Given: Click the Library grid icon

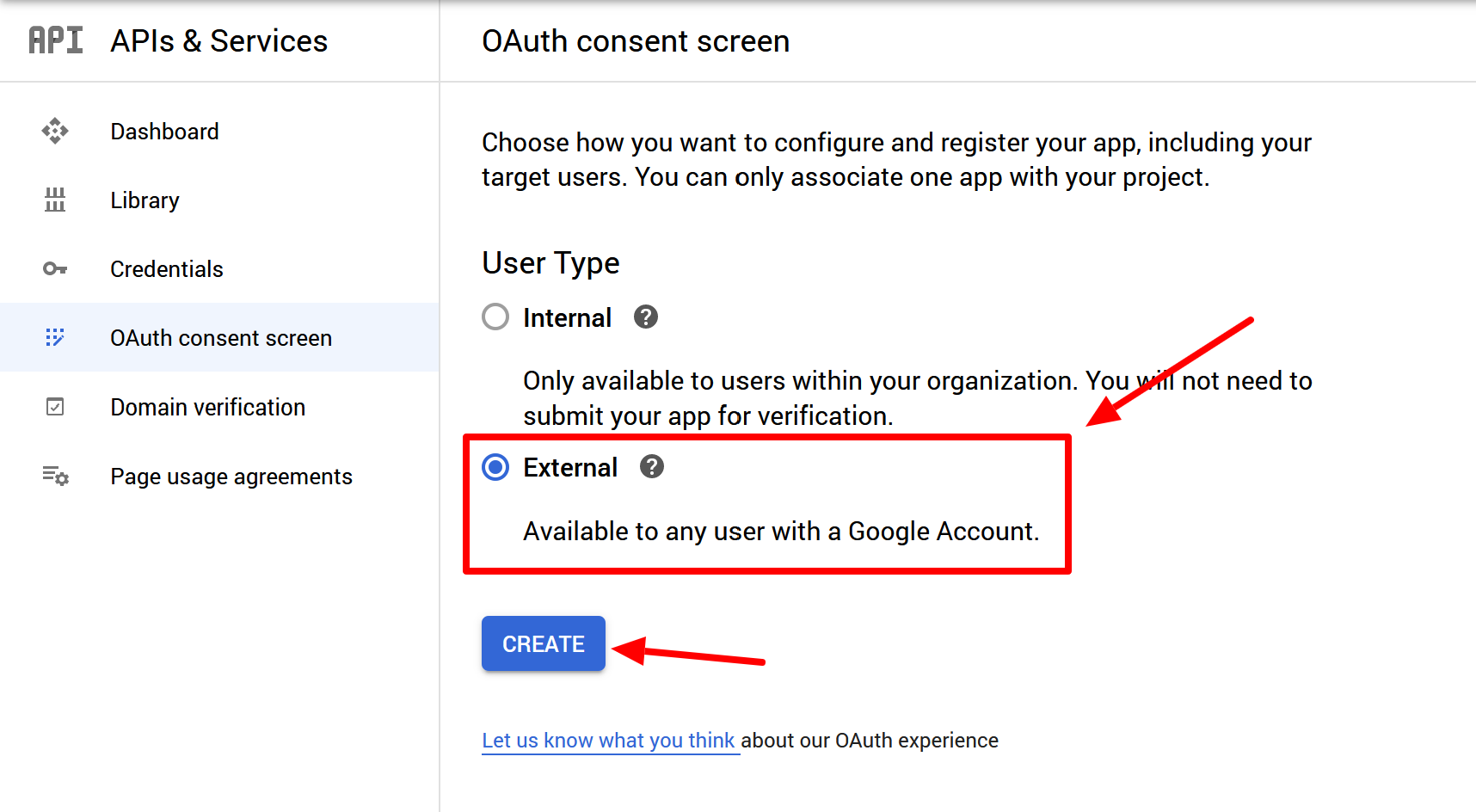Looking at the screenshot, I should coord(55,200).
